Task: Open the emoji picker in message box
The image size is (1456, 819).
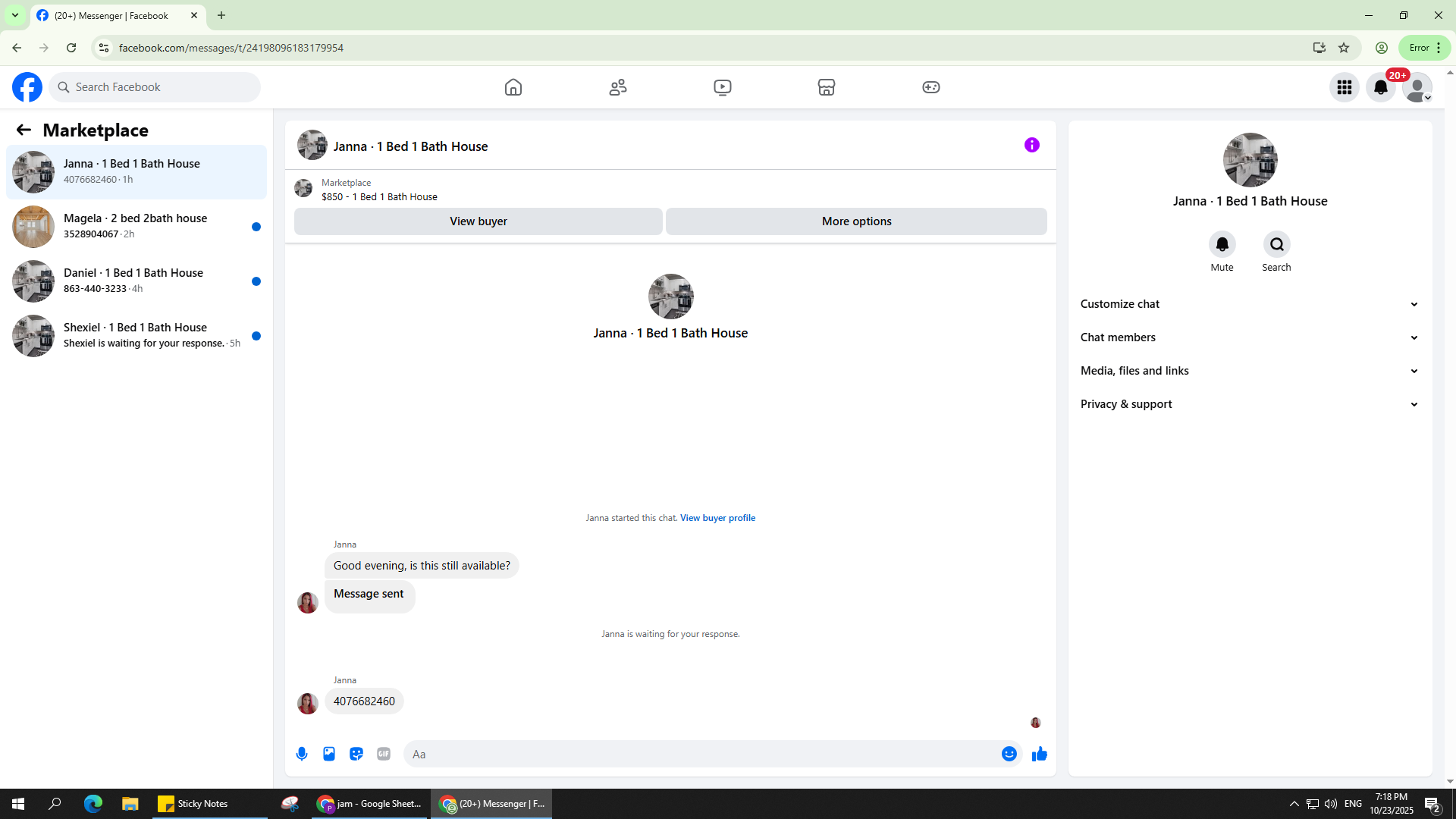Action: (x=1009, y=754)
